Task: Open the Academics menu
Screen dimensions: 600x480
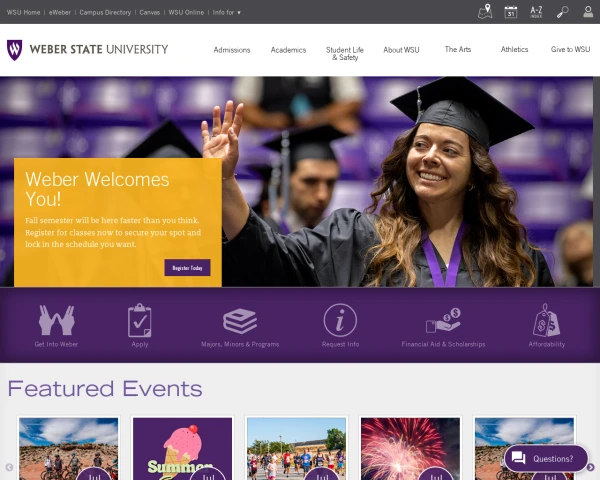Action: point(289,50)
